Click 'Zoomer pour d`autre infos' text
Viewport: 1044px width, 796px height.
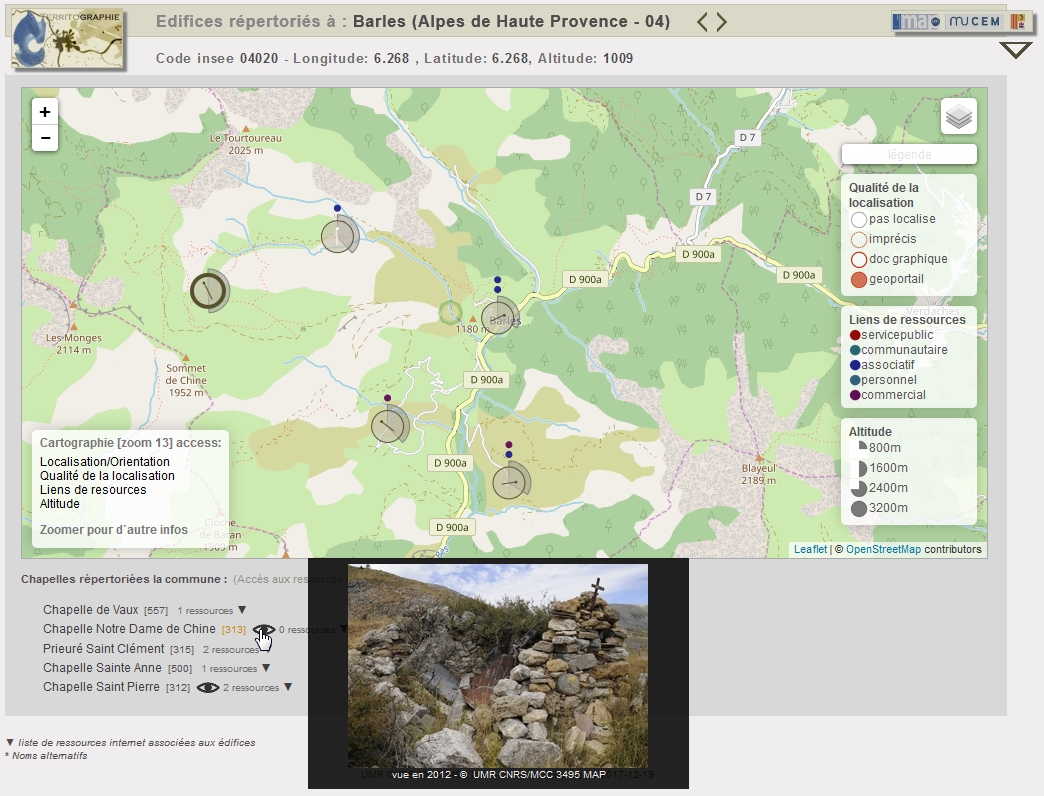113,530
